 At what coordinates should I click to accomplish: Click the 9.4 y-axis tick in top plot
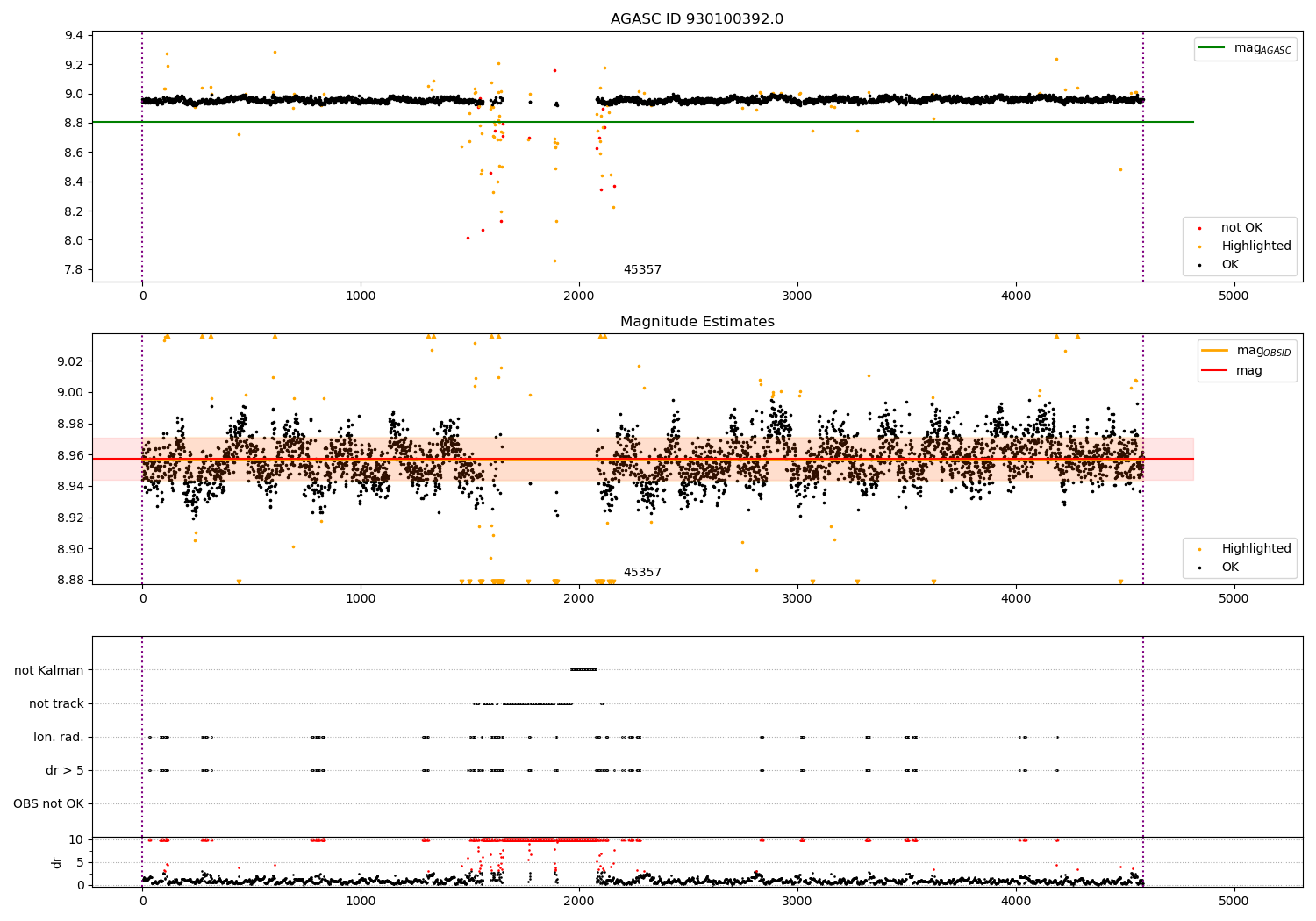[75, 36]
